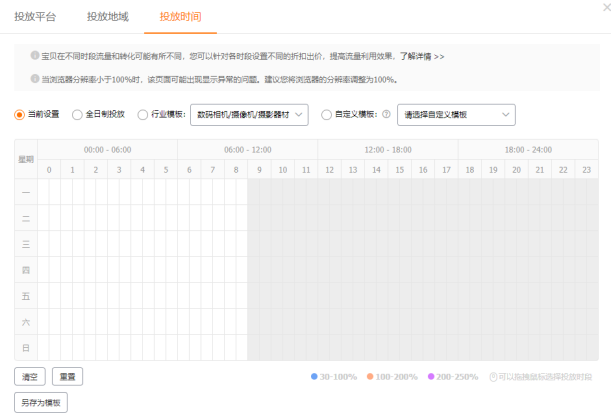This screenshot has height=416, width=611.
Task: Click the 06:00 - 12:00 time range header
Action: point(248,150)
